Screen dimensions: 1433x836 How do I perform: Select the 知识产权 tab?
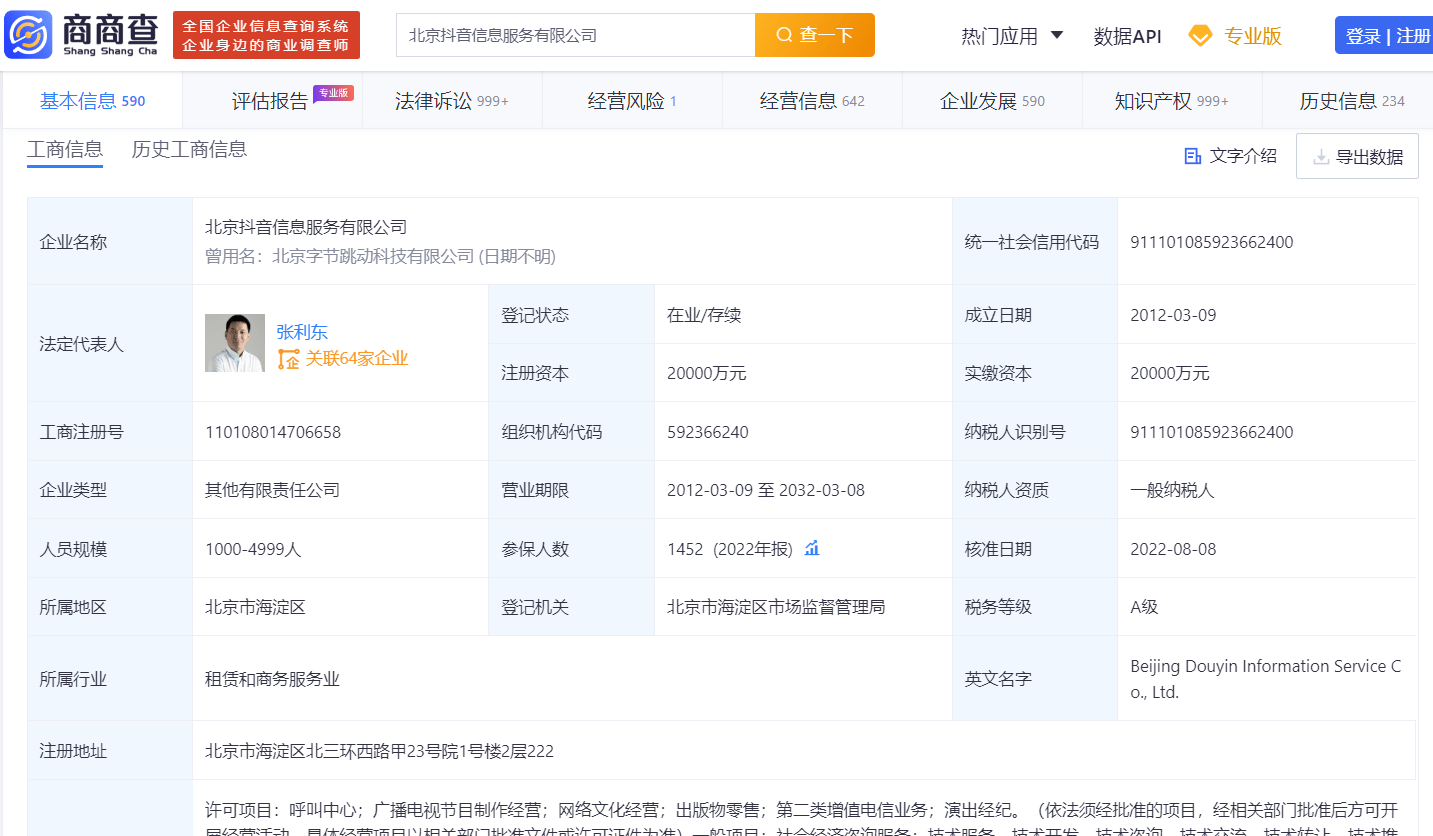click(x=1171, y=101)
